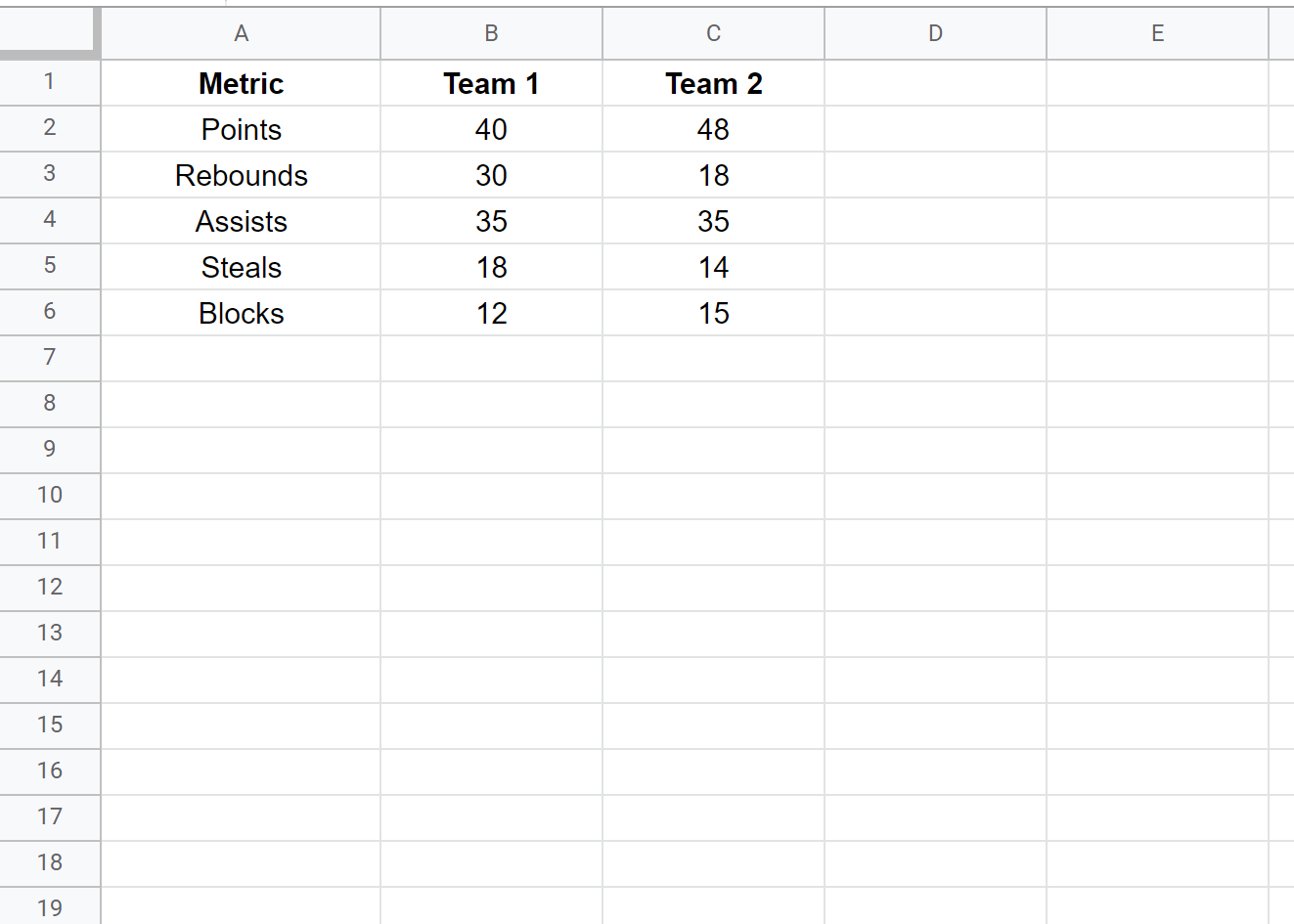Select row 1 header
Image resolution: width=1294 pixels, height=924 pixels.
(50, 82)
